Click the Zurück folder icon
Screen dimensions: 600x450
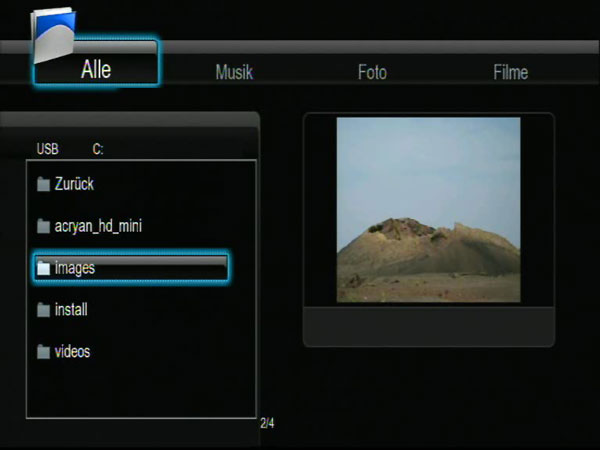44,184
